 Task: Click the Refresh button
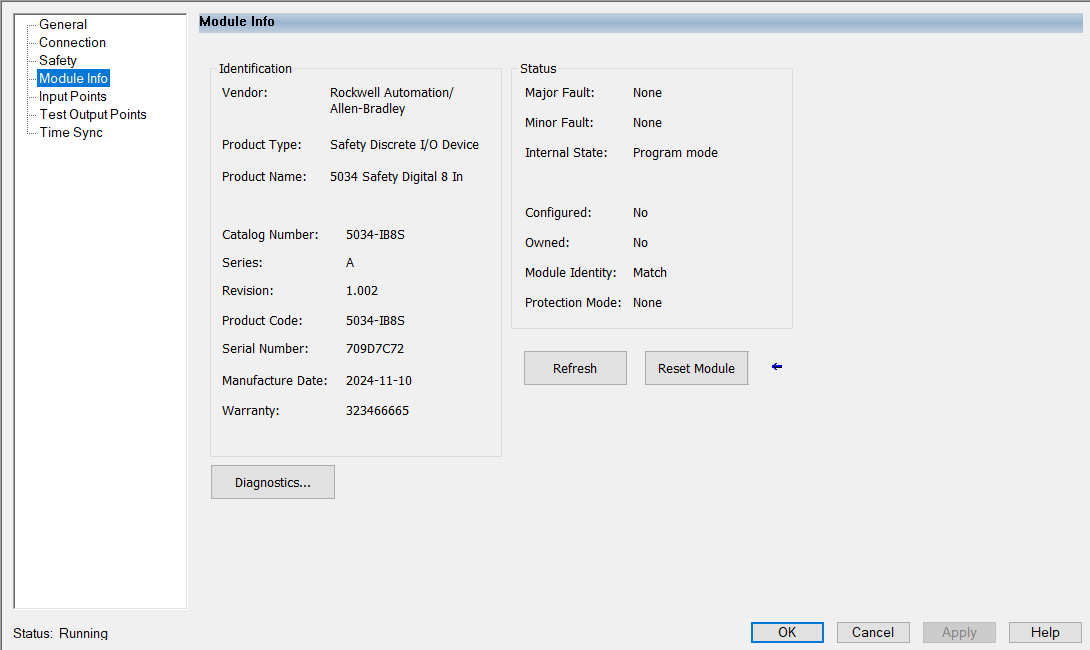(575, 368)
